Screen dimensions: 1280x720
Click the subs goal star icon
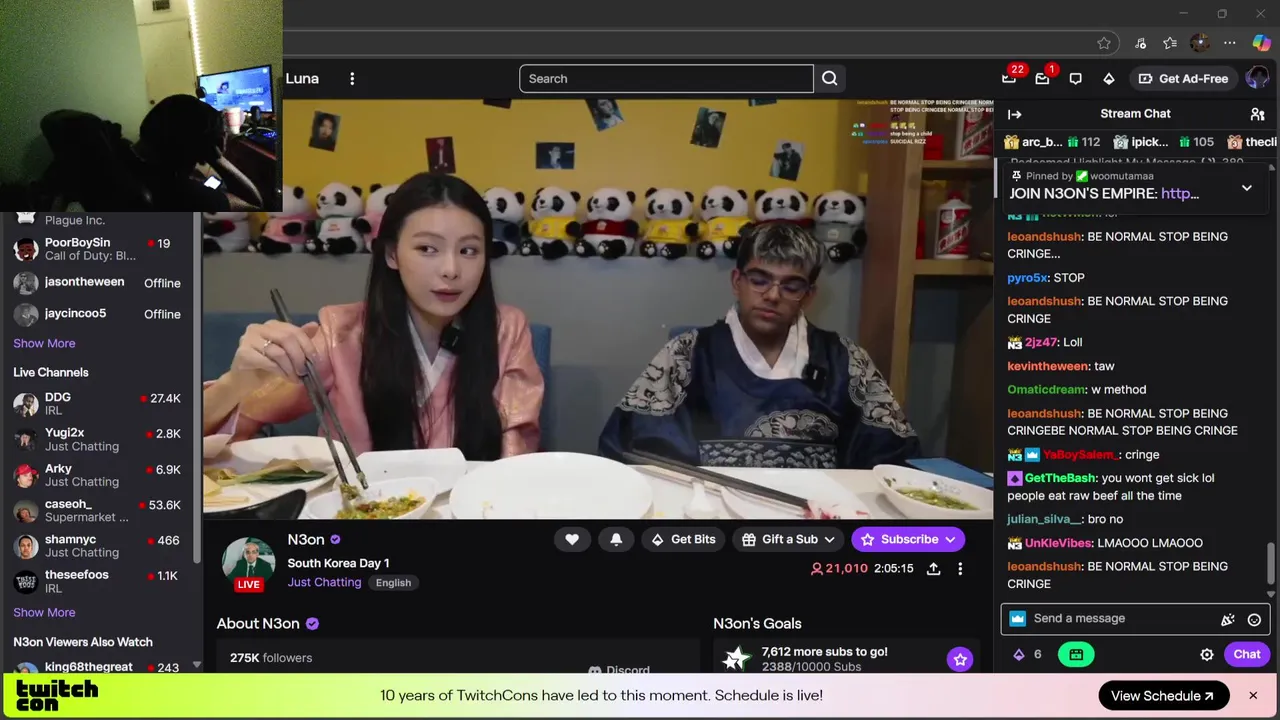[960, 659]
